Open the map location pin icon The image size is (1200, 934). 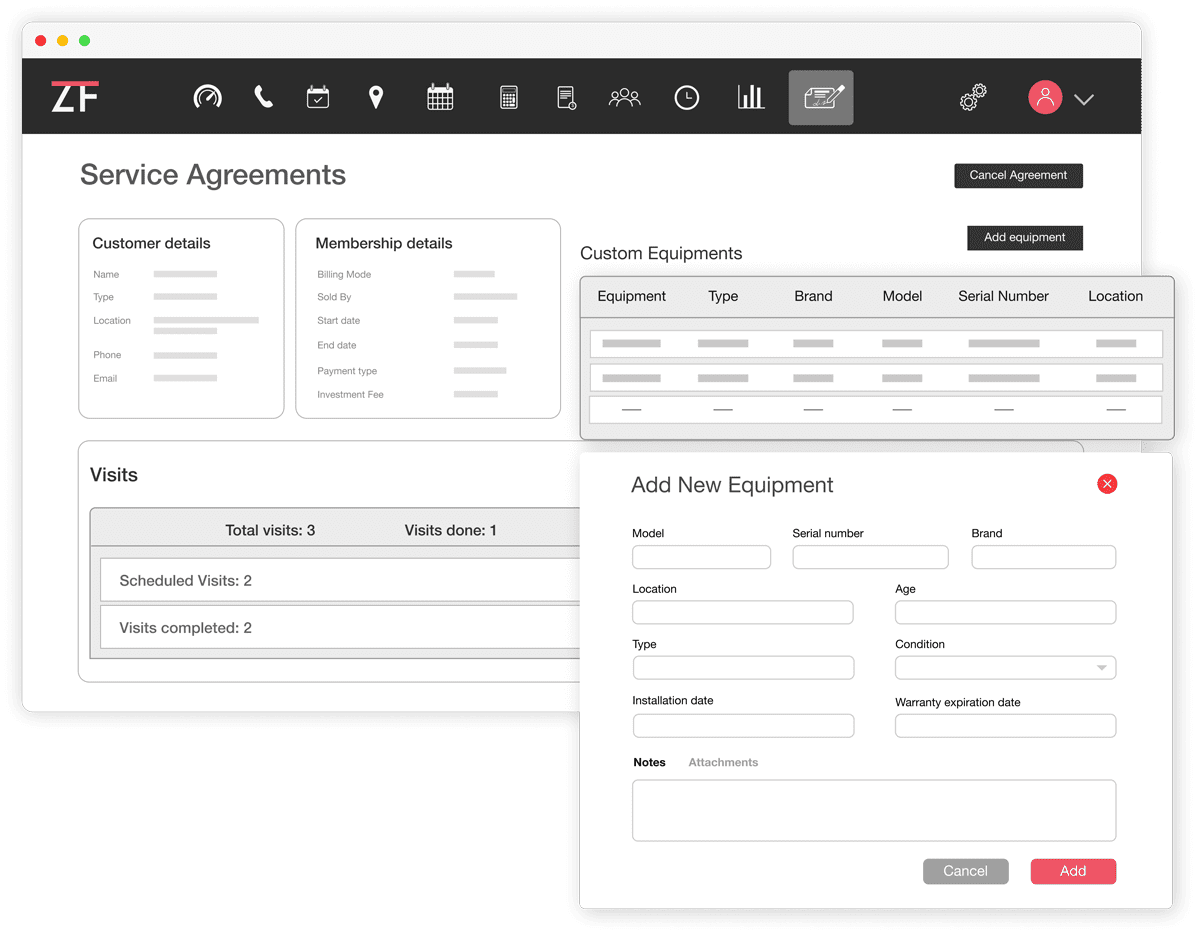click(376, 97)
